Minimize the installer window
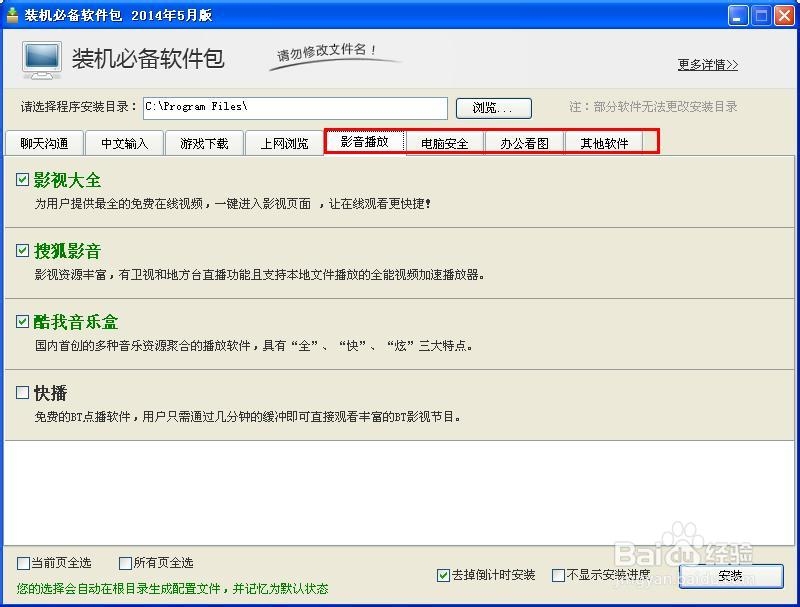800x607 pixels. pos(737,15)
